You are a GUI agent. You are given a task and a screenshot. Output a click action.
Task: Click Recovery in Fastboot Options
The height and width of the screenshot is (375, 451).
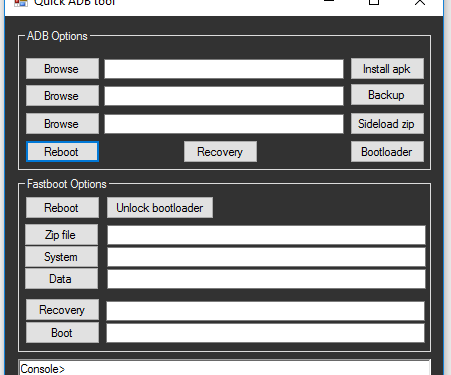(x=62, y=310)
